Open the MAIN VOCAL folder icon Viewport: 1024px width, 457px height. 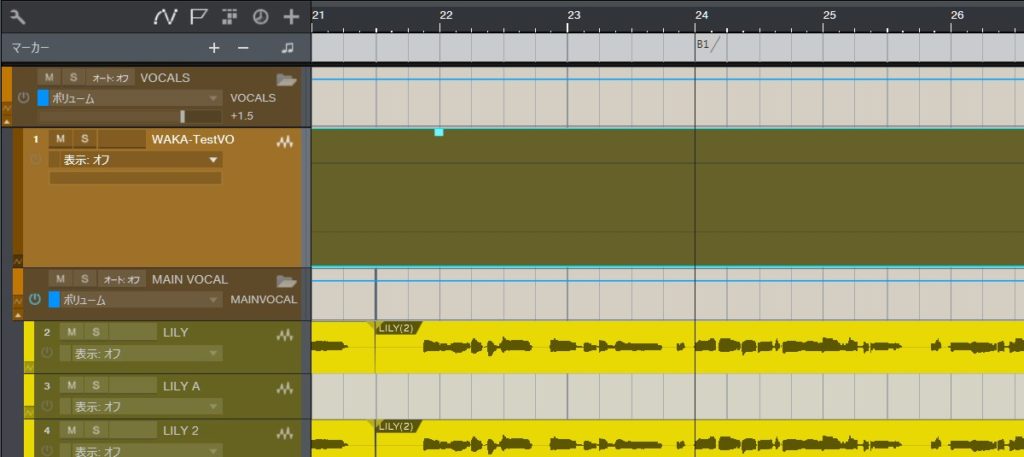(x=286, y=281)
